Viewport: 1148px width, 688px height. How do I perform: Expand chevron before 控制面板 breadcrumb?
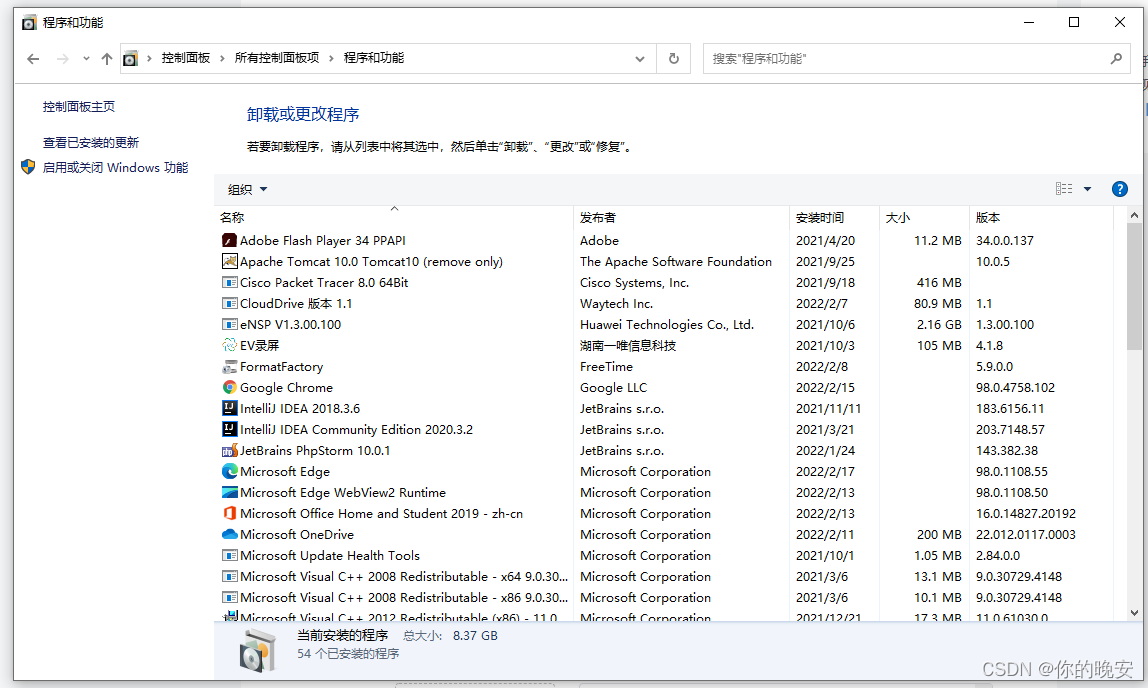[x=149, y=58]
